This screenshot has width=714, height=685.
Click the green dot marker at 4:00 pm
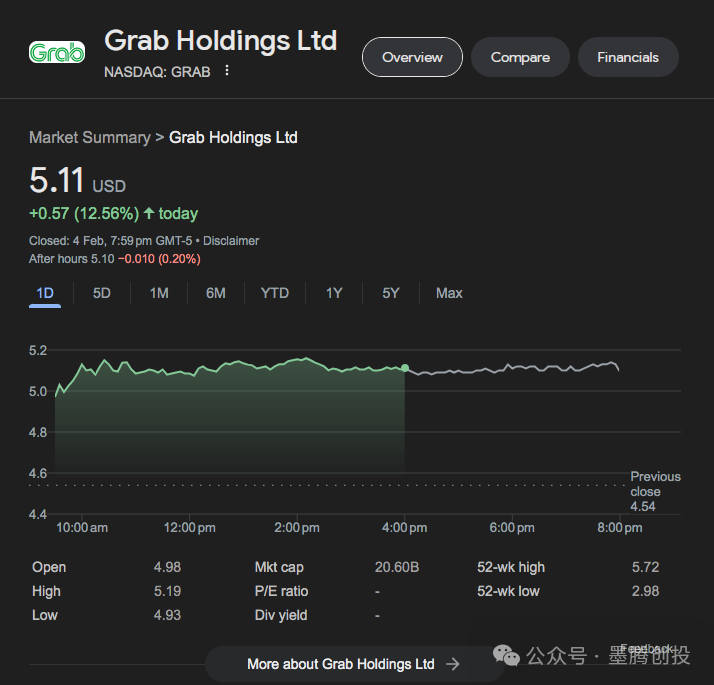click(x=405, y=368)
